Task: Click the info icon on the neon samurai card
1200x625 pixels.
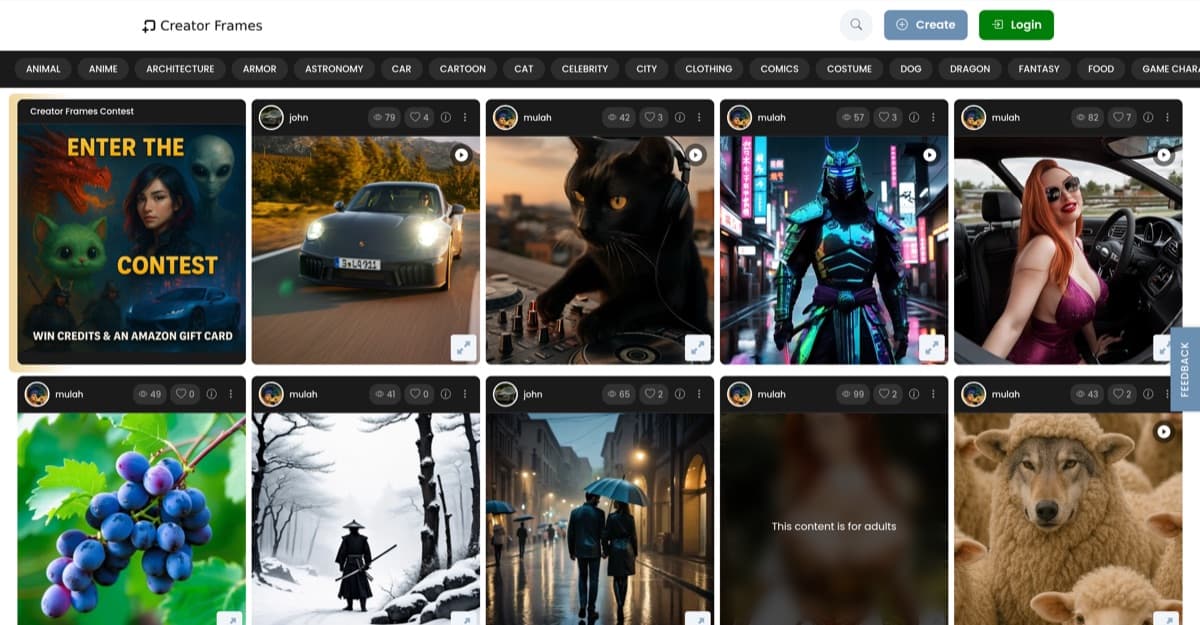Action: point(914,117)
